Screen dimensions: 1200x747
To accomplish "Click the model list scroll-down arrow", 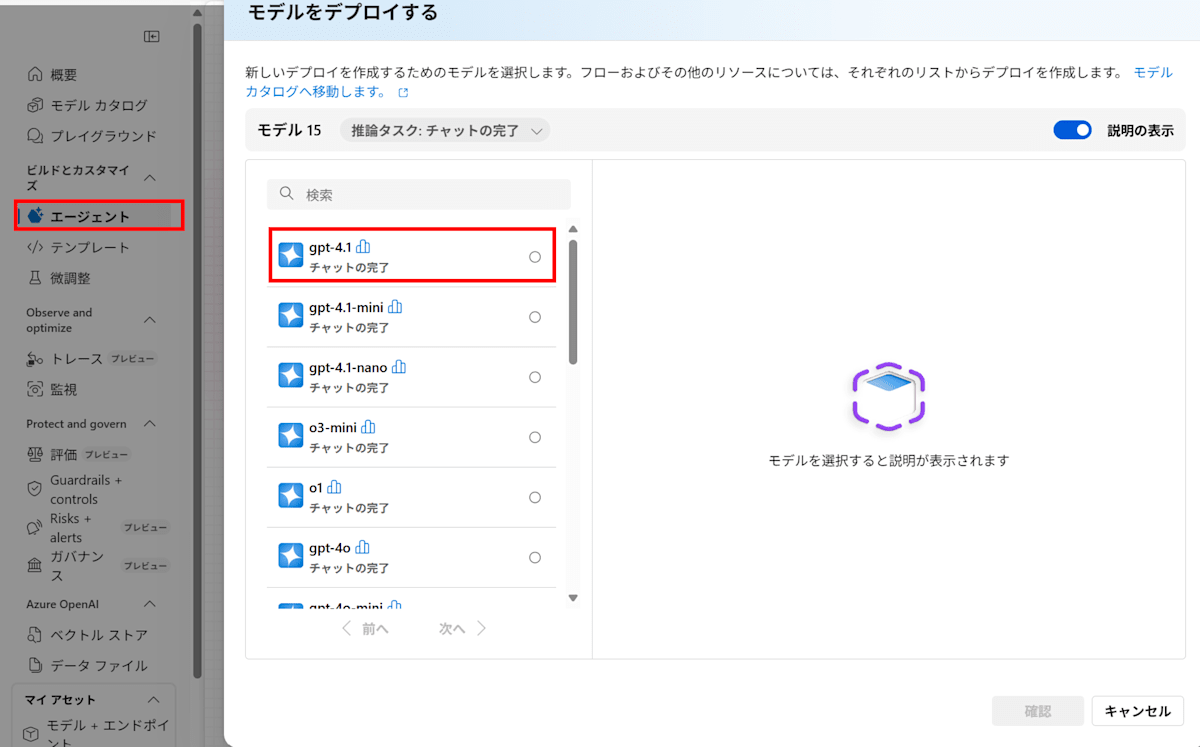I will [x=573, y=598].
